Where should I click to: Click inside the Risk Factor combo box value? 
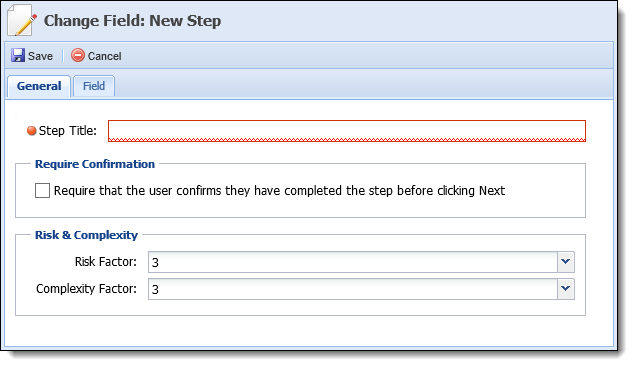pos(353,262)
